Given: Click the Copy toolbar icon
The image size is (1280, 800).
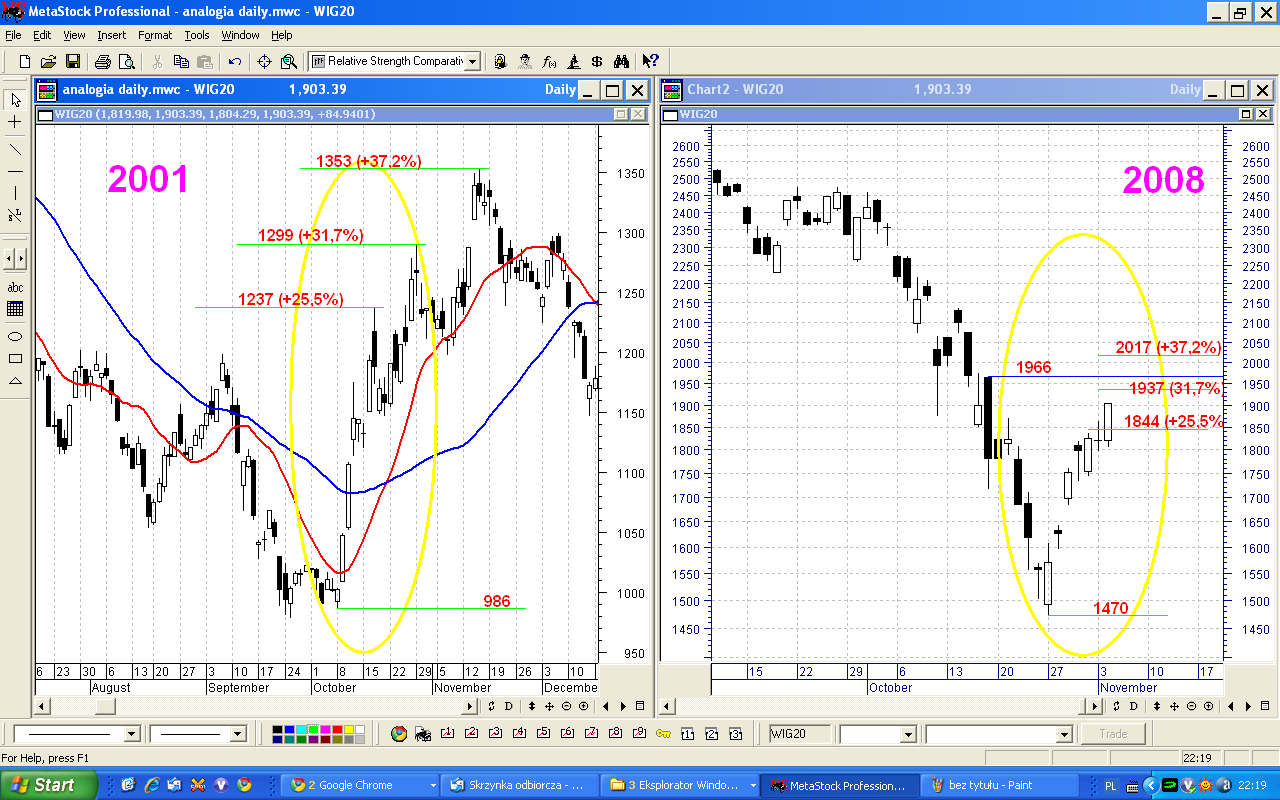Looking at the screenshot, I should tap(181, 62).
